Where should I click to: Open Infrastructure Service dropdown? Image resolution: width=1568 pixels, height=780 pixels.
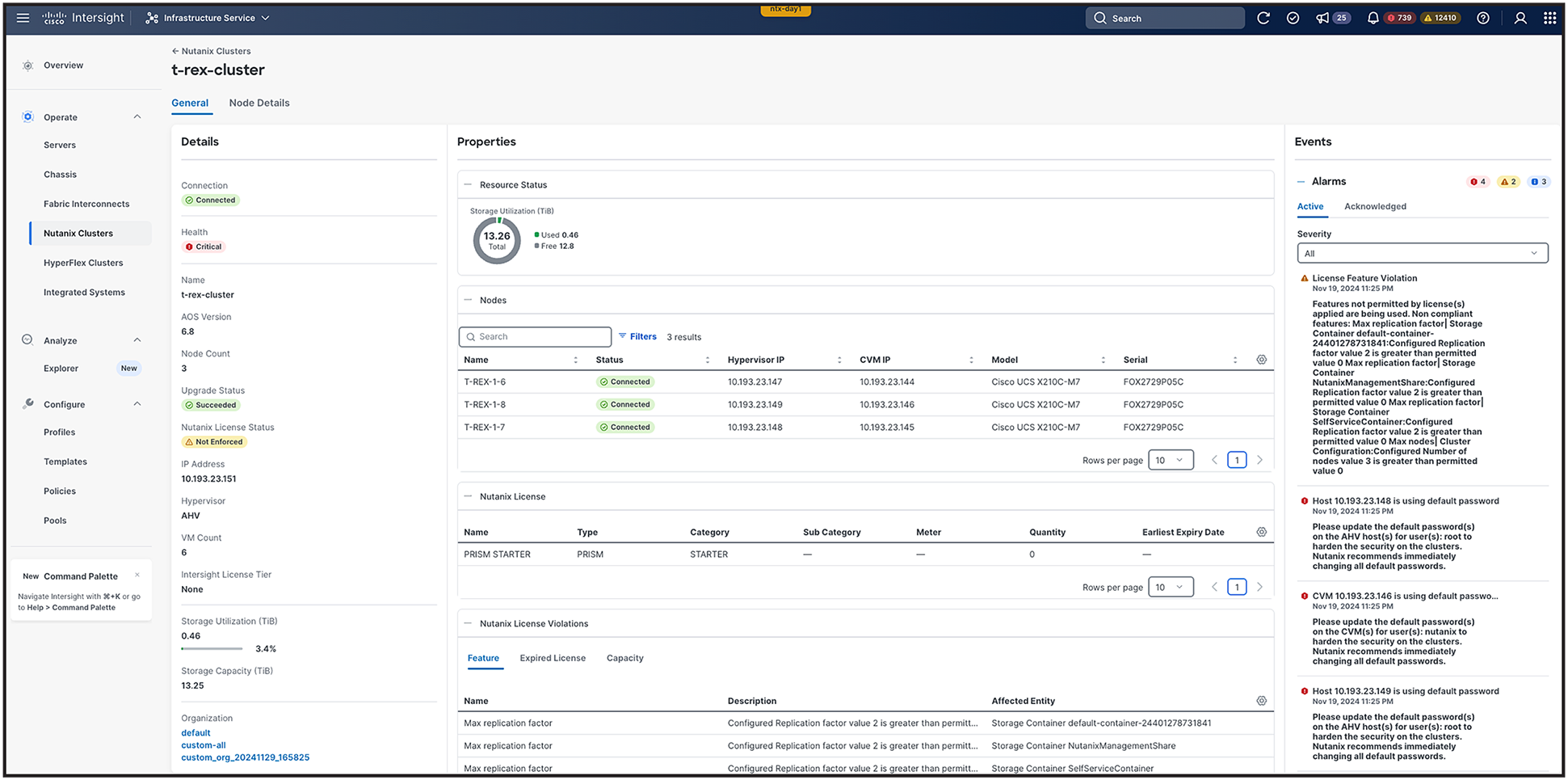click(x=208, y=18)
